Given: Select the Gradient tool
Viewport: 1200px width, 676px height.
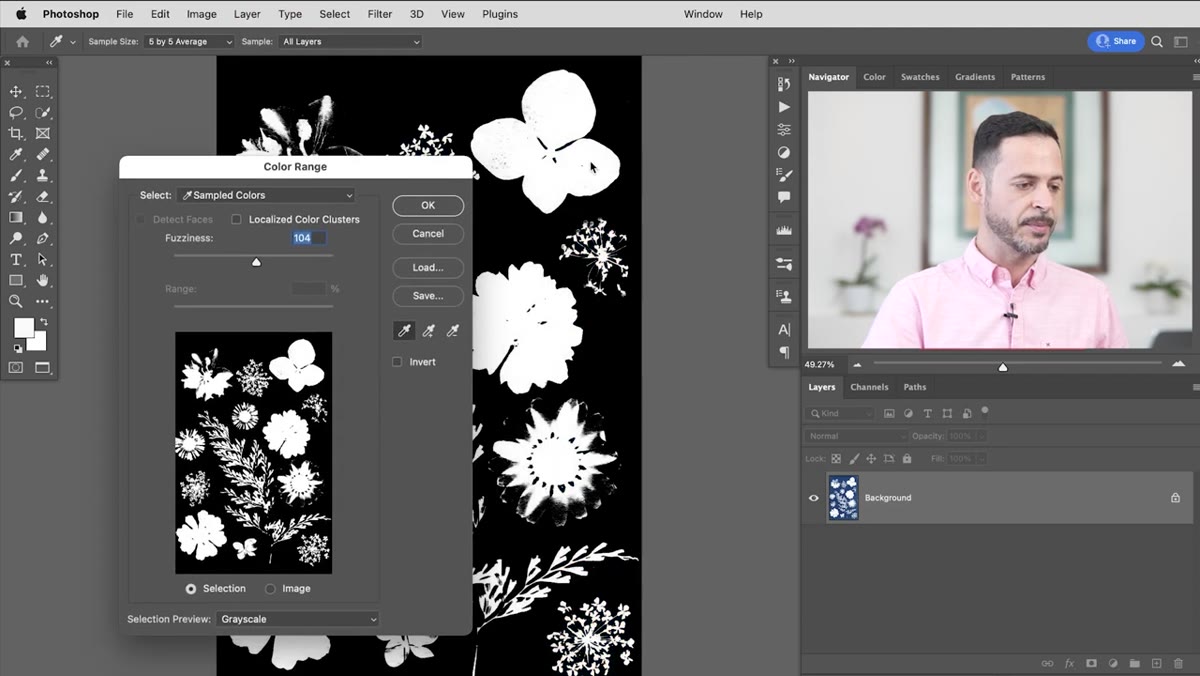Looking at the screenshot, I should 16,218.
